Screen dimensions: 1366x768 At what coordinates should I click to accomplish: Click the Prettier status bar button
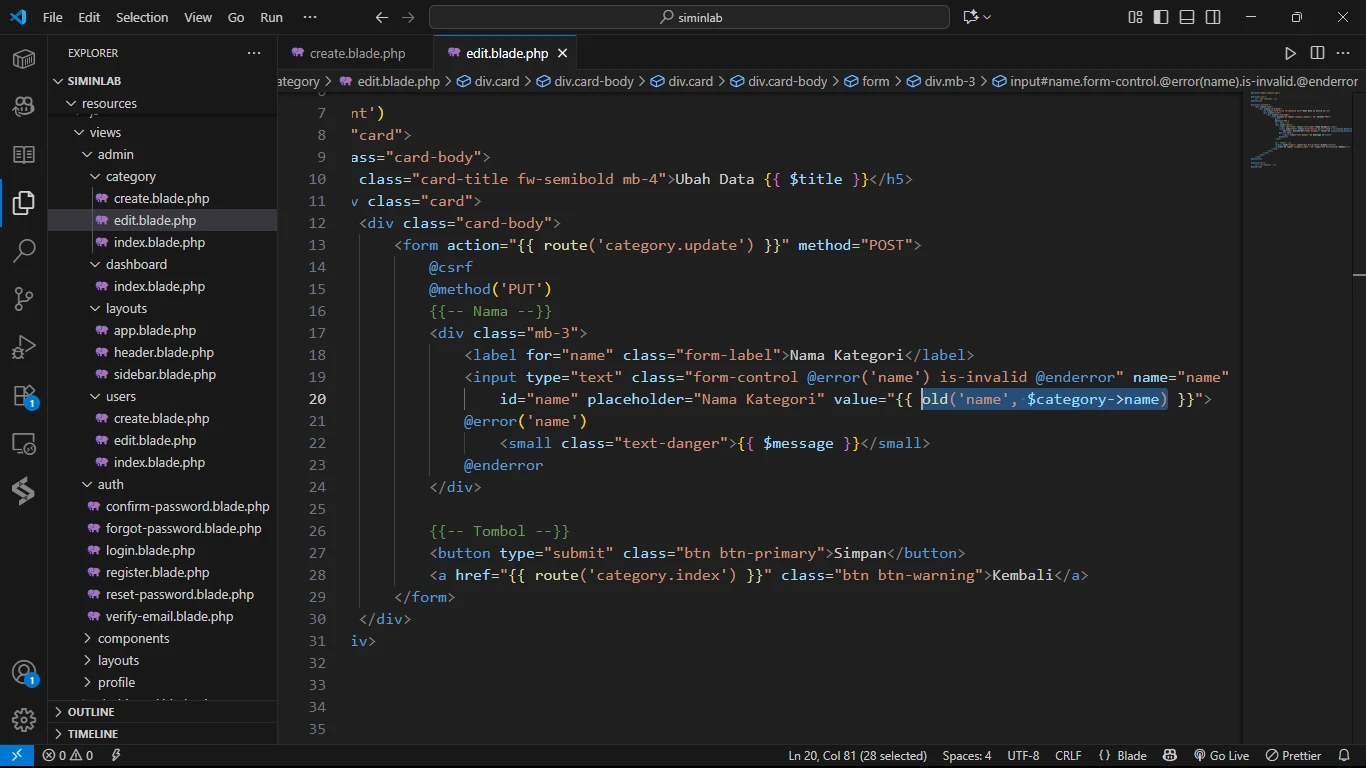tap(1293, 756)
